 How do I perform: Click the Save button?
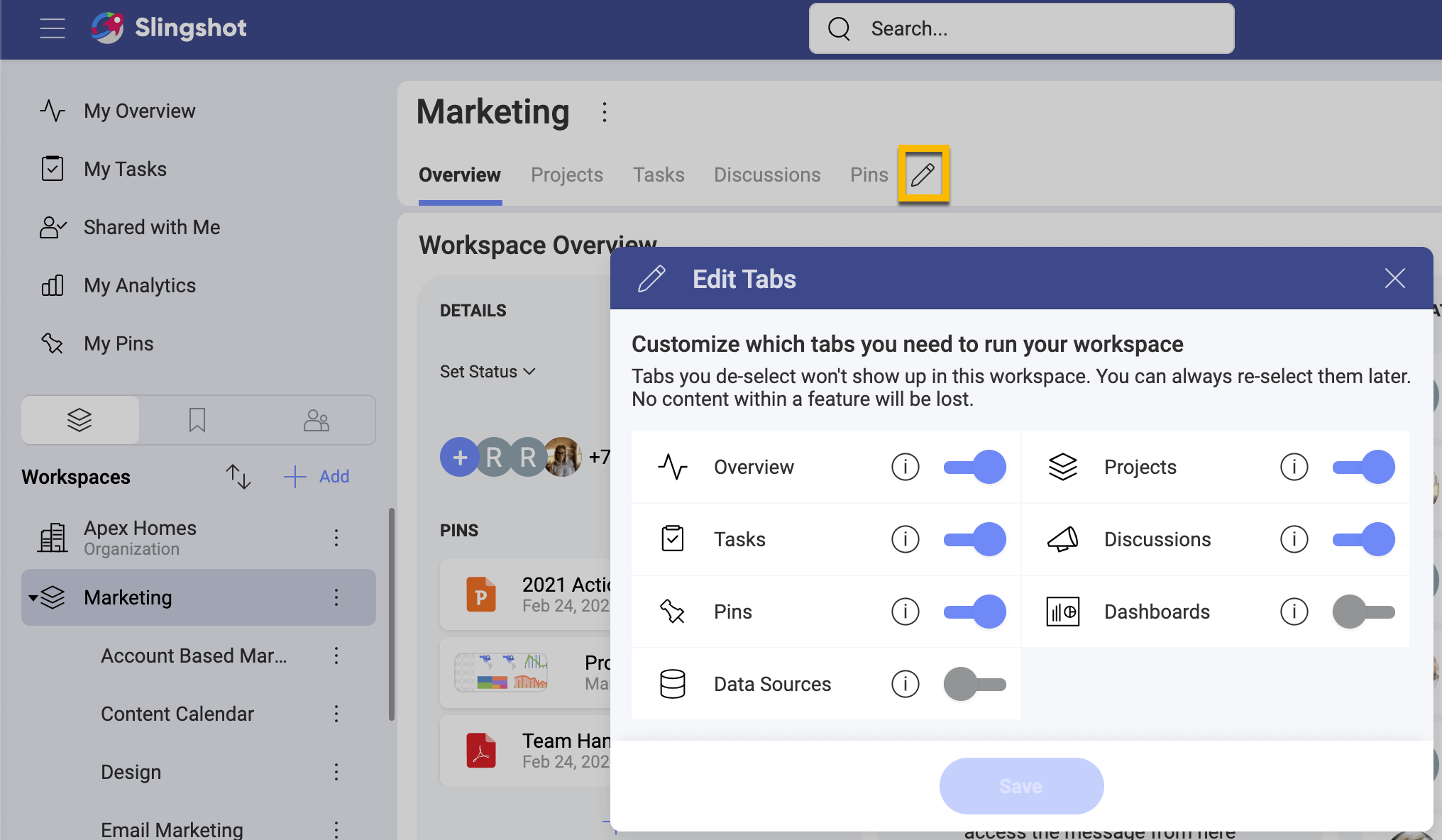[x=1021, y=786]
